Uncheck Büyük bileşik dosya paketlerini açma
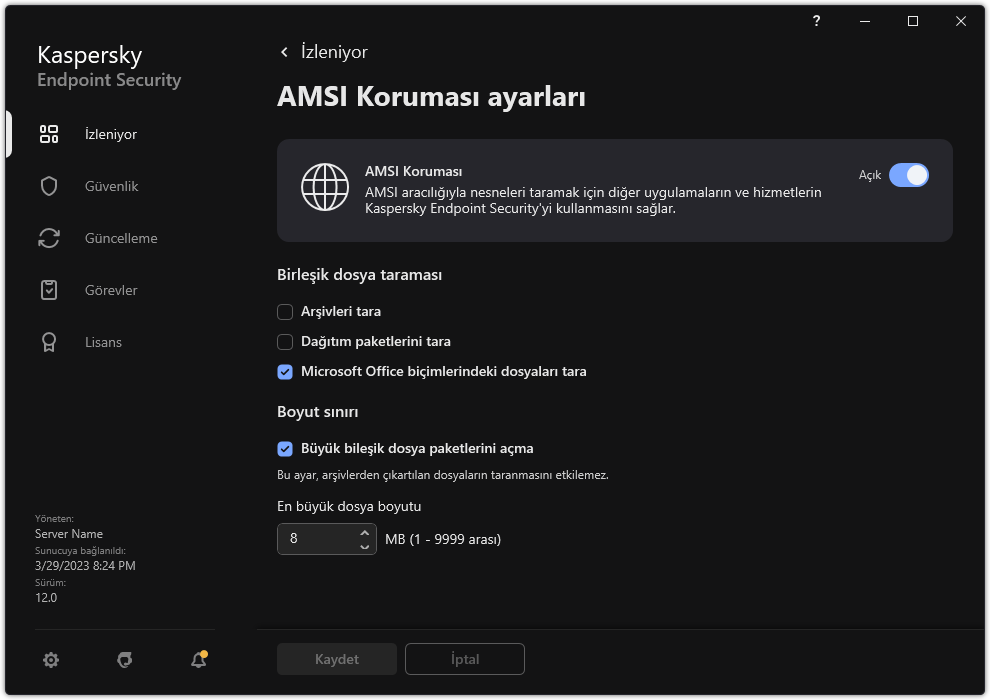 (285, 448)
